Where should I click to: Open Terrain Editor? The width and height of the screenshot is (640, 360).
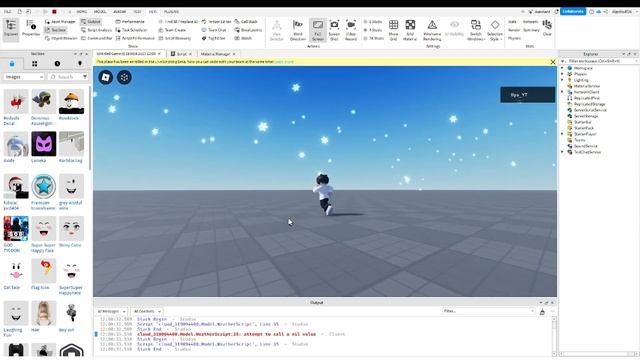click(x=216, y=22)
